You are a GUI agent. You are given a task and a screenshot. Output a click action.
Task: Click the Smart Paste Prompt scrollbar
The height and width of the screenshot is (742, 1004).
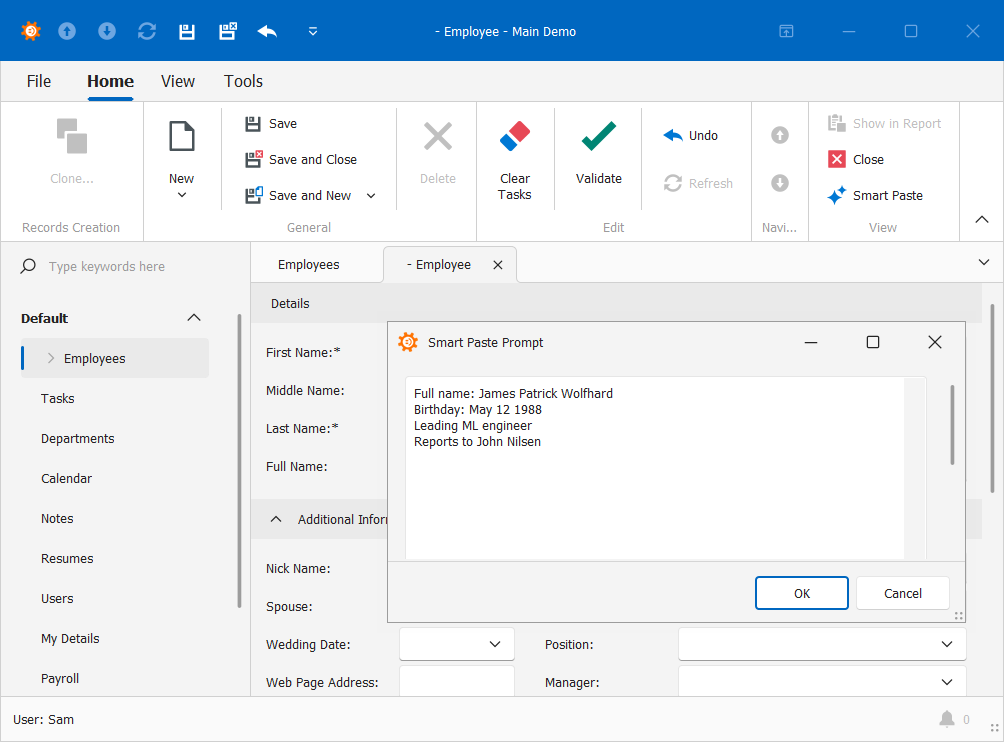click(952, 424)
